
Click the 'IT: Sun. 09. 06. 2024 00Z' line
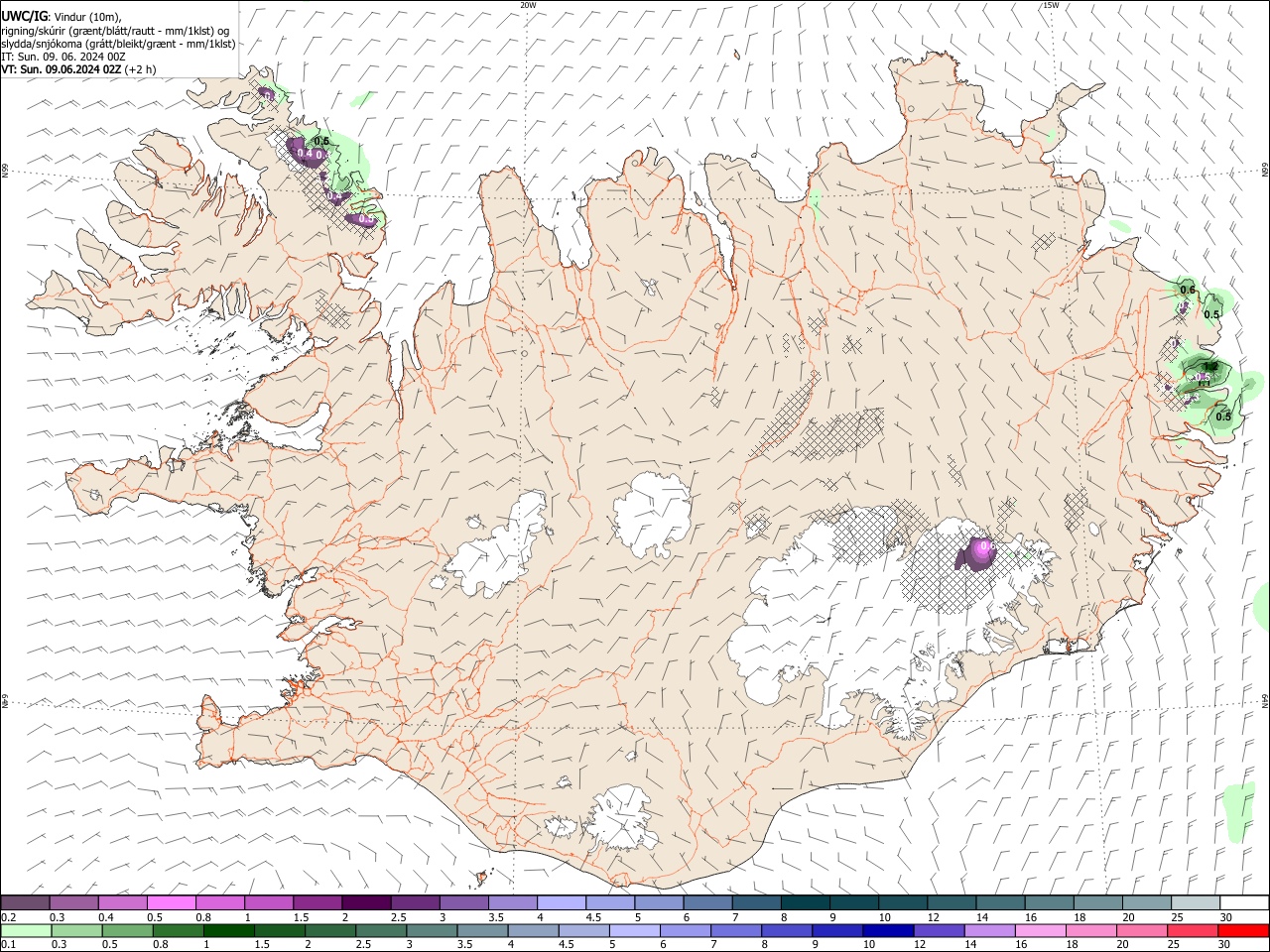point(63,57)
